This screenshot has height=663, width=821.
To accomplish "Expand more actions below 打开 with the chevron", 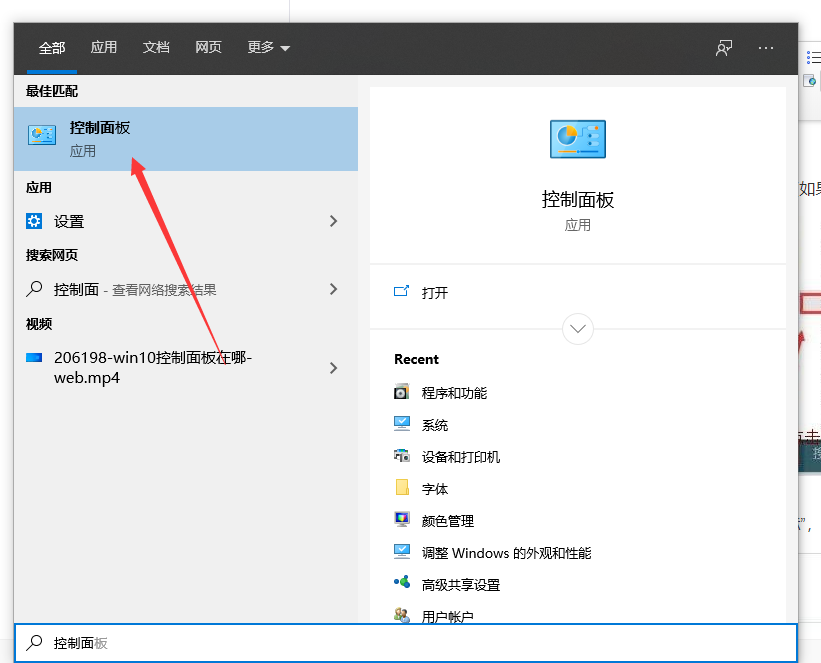I will (x=577, y=328).
